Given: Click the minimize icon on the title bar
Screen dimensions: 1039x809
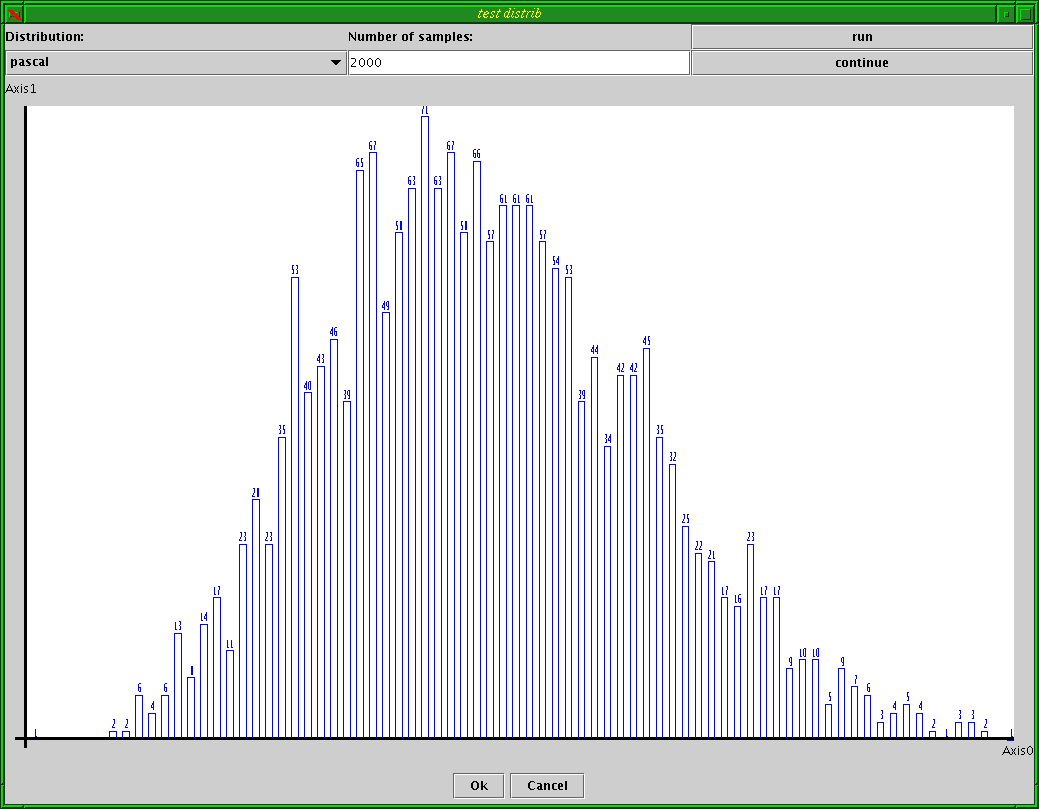Looking at the screenshot, I should [x=1004, y=14].
